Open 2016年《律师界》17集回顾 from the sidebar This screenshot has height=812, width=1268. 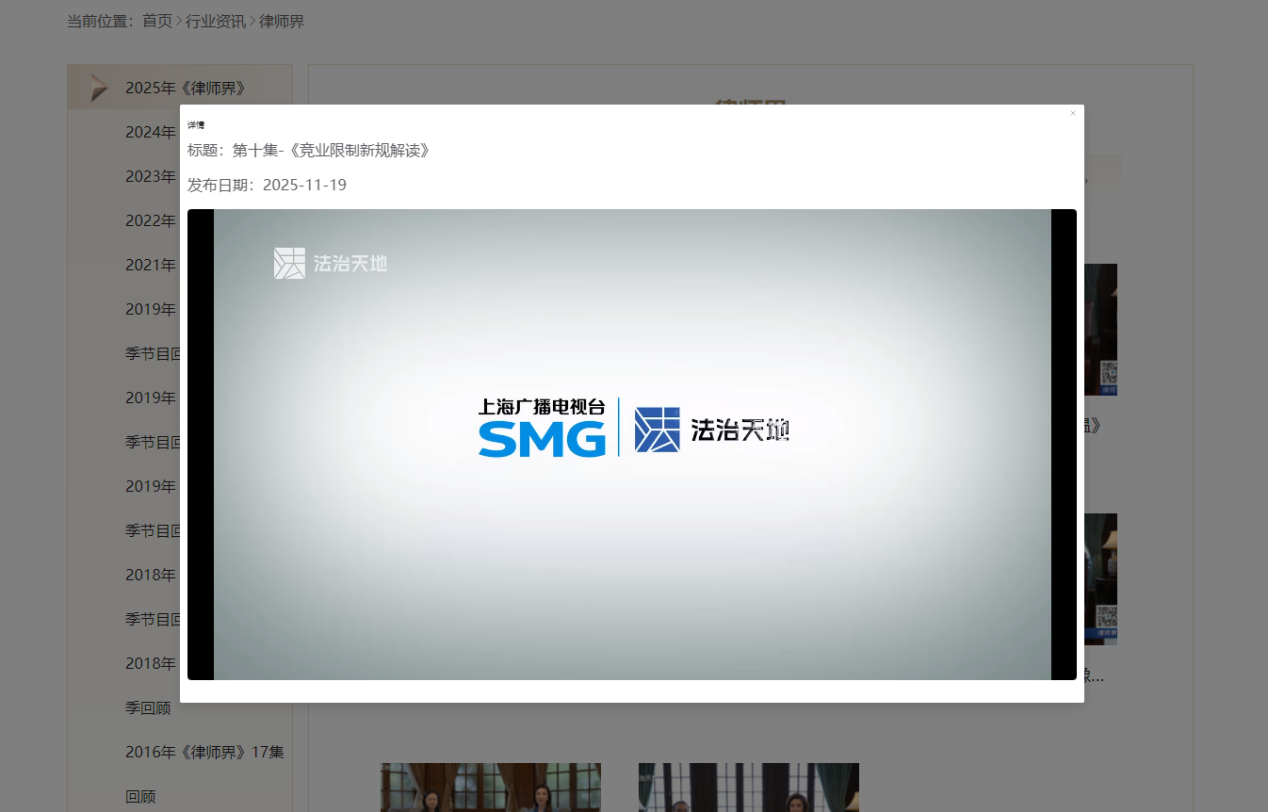click(204, 751)
